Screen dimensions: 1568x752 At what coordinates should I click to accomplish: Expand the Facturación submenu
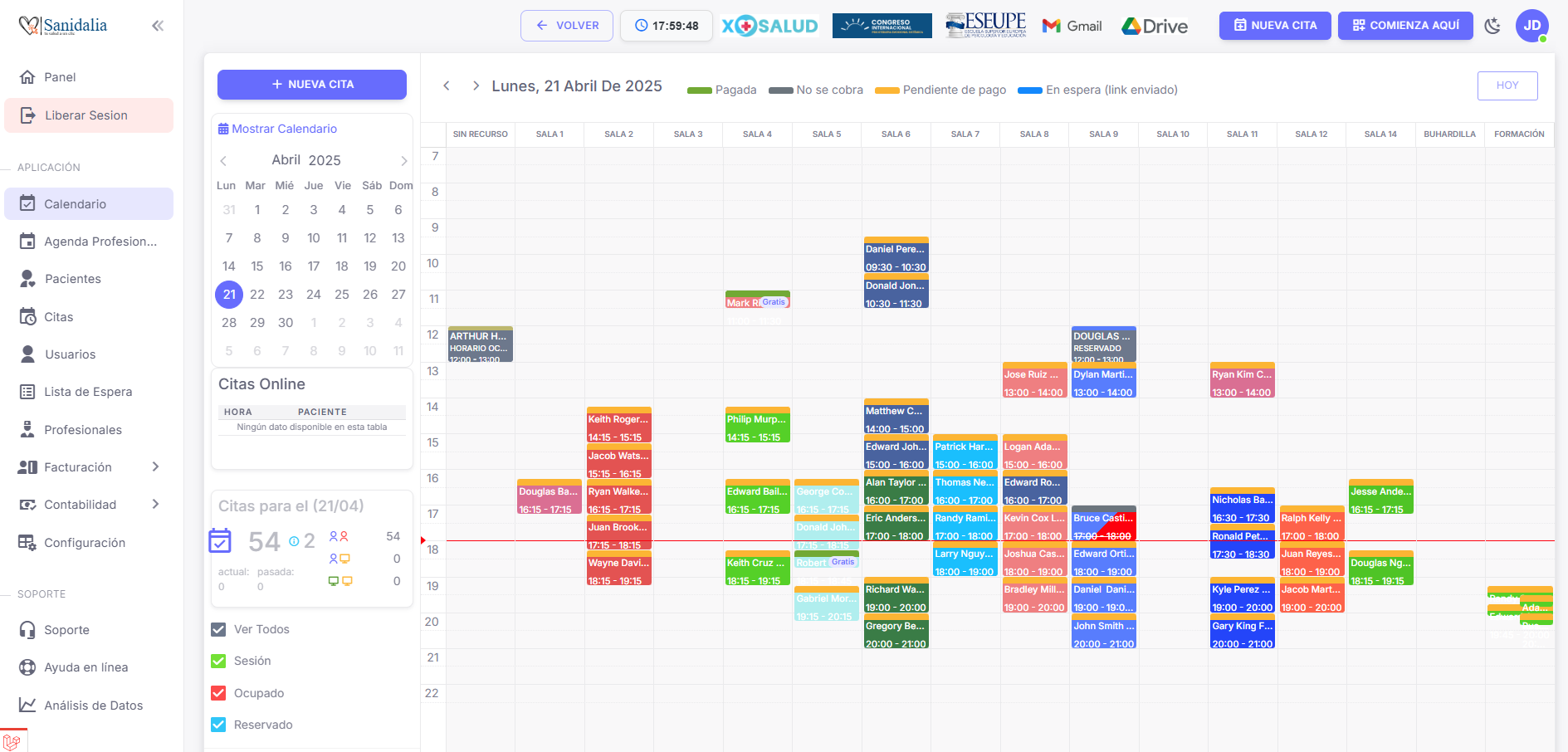coord(155,467)
